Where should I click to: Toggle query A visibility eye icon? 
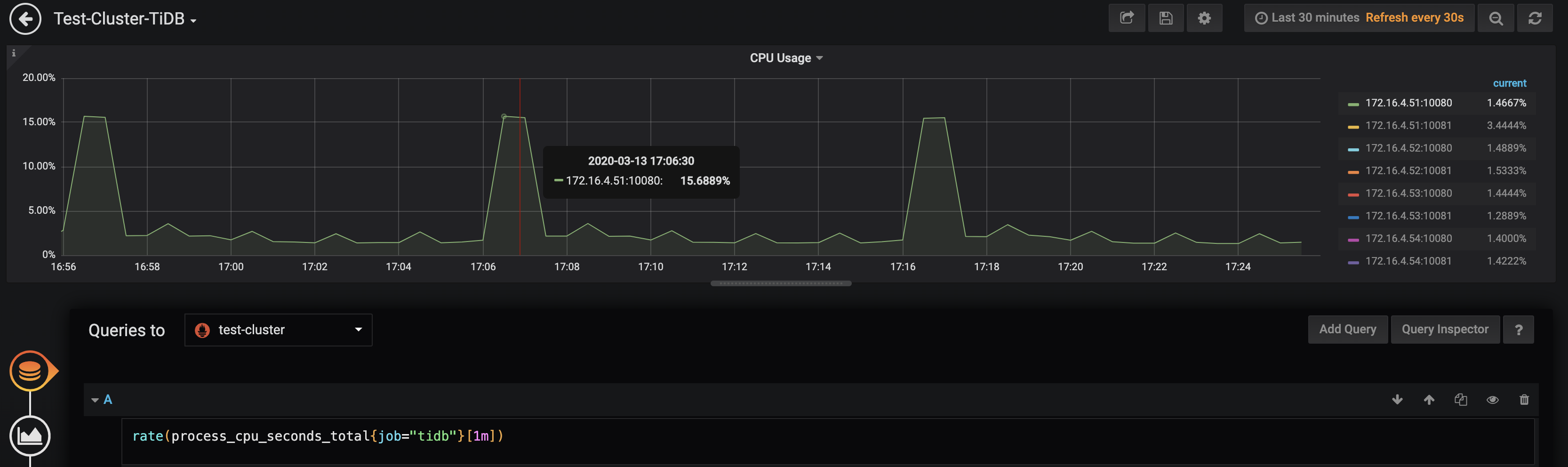point(1492,399)
